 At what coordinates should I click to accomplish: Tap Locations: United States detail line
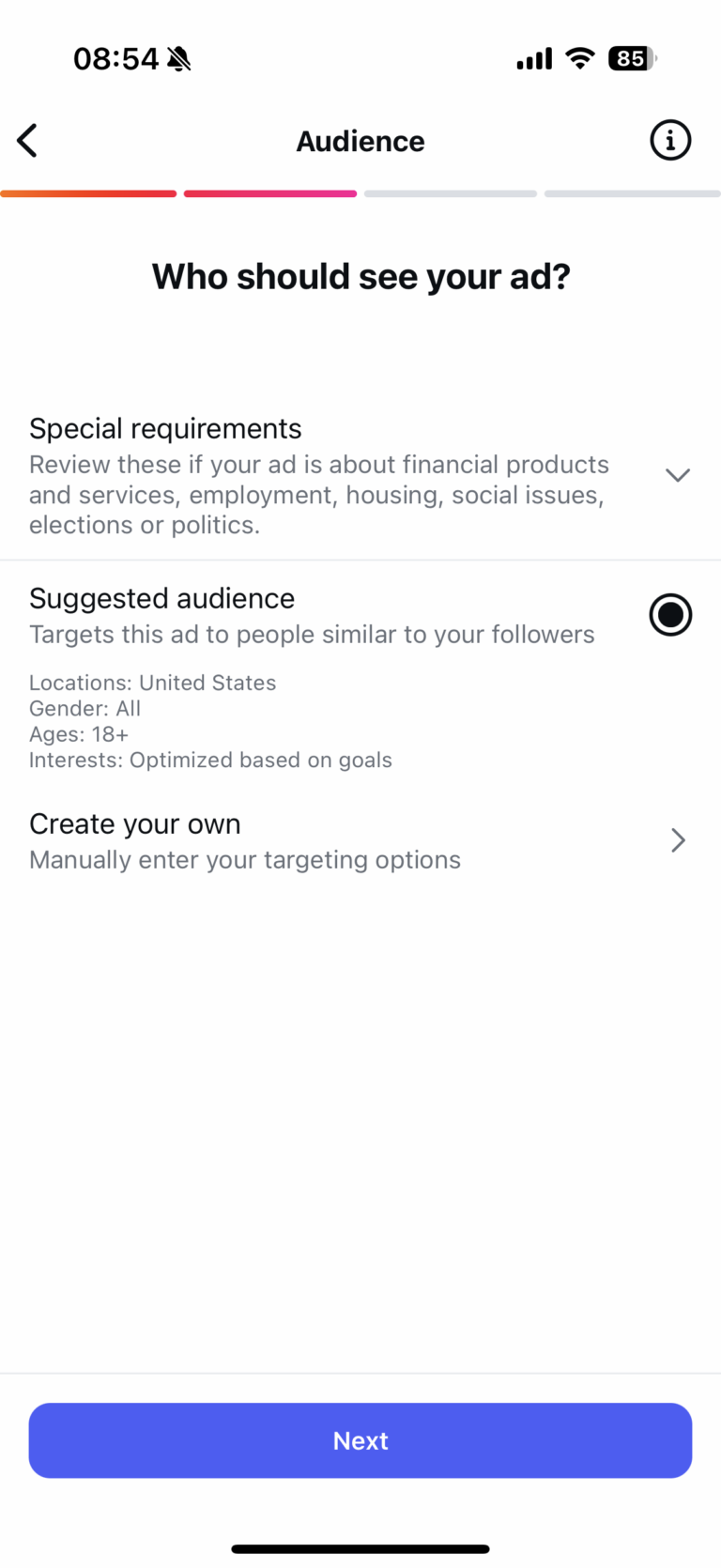point(152,683)
